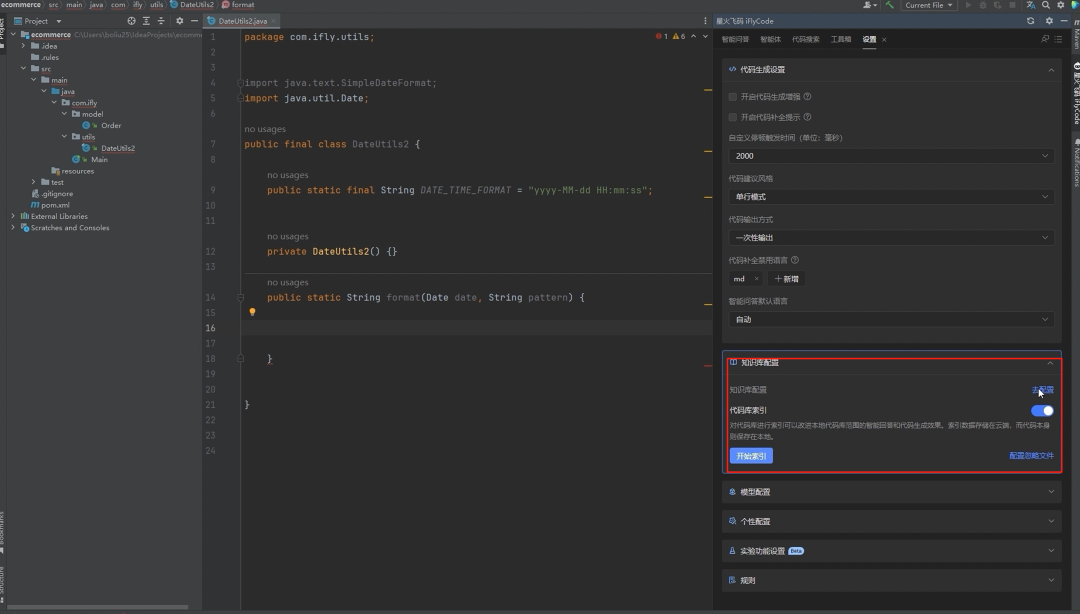Image resolution: width=1080 pixels, height=614 pixels.
Task: Click the green Build hammer icon
Action: click(889, 5)
